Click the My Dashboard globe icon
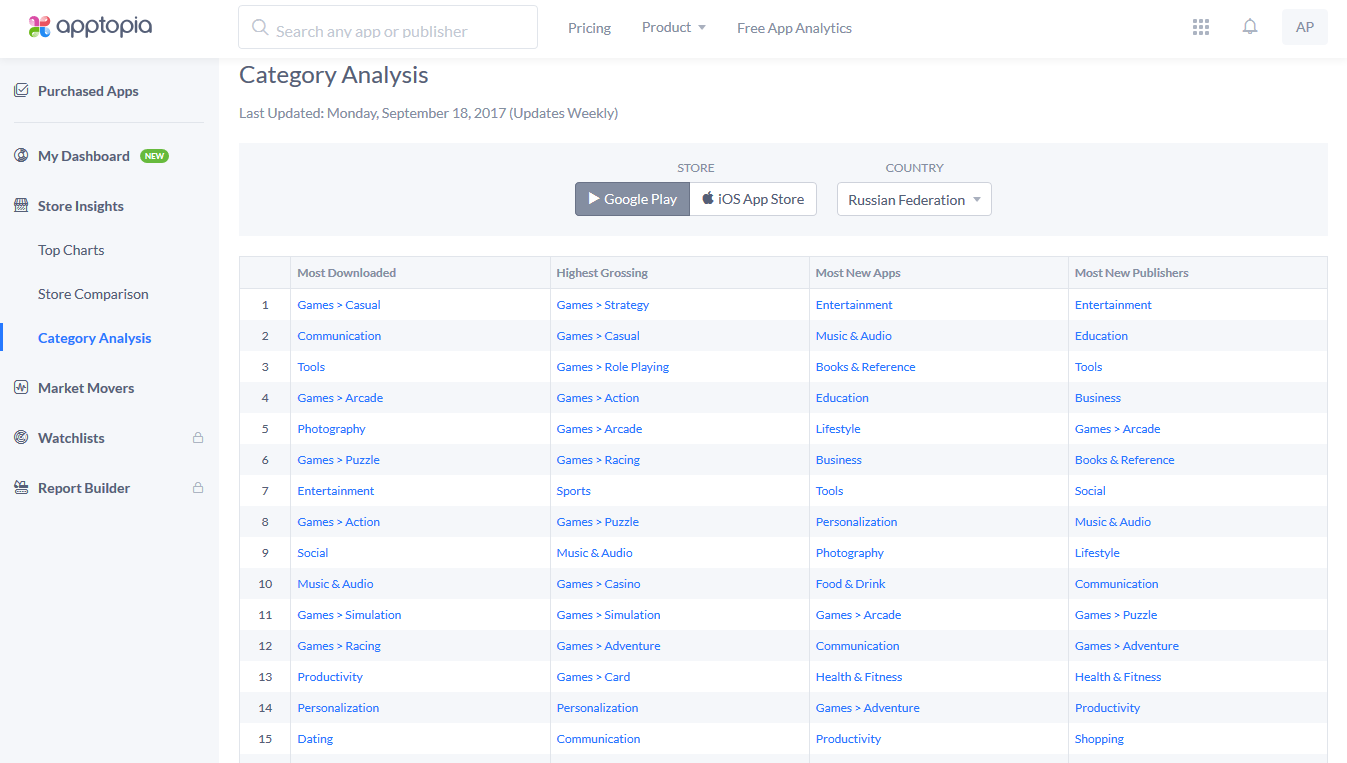Viewport: 1347px width, 763px height. [21, 156]
